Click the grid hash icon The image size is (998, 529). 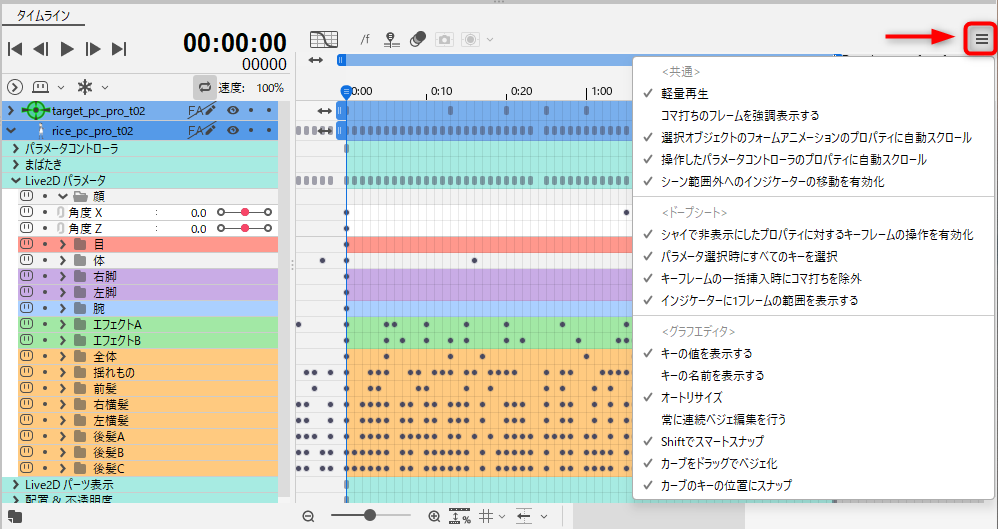(x=487, y=516)
